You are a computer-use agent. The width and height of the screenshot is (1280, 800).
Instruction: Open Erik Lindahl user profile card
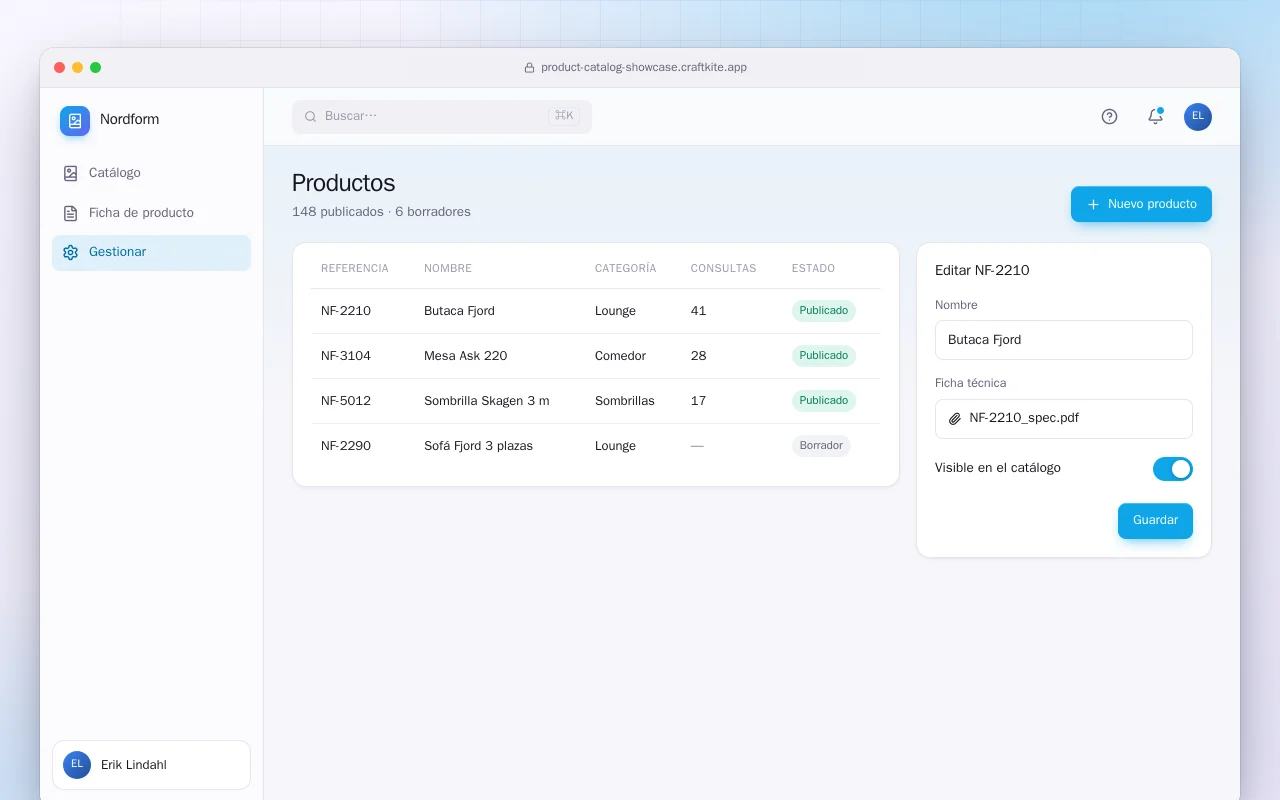tap(151, 765)
